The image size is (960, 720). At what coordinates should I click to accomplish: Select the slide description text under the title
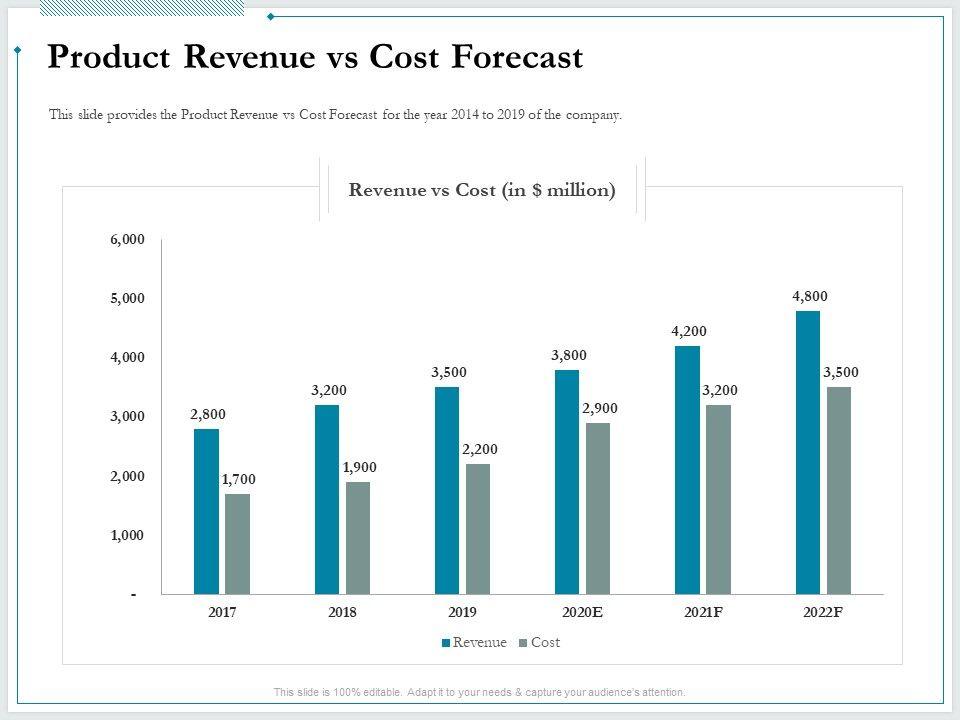point(335,115)
